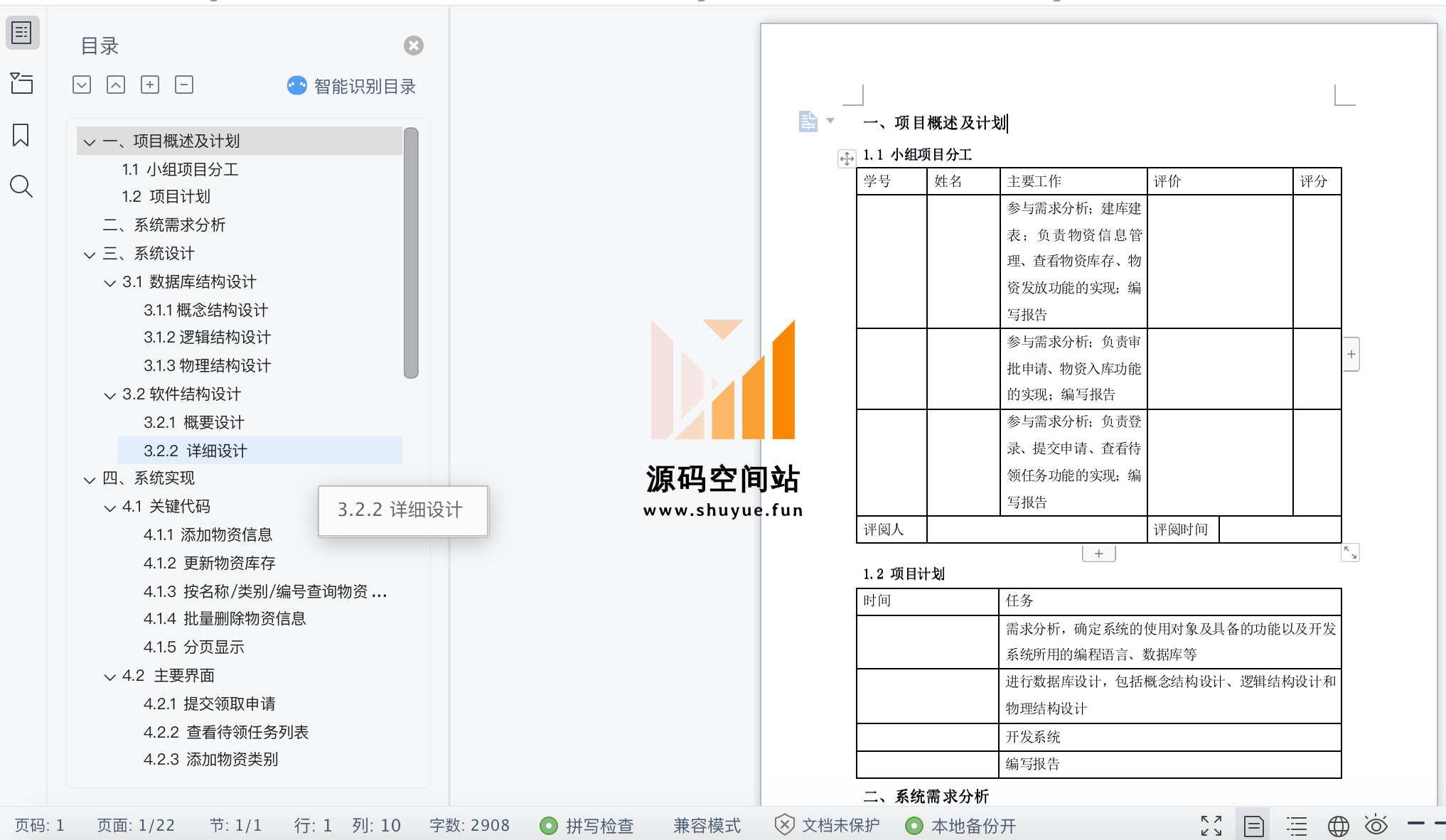Open 3.1.2 逻辑结构设计 outline entry
1446x840 pixels.
207,338
